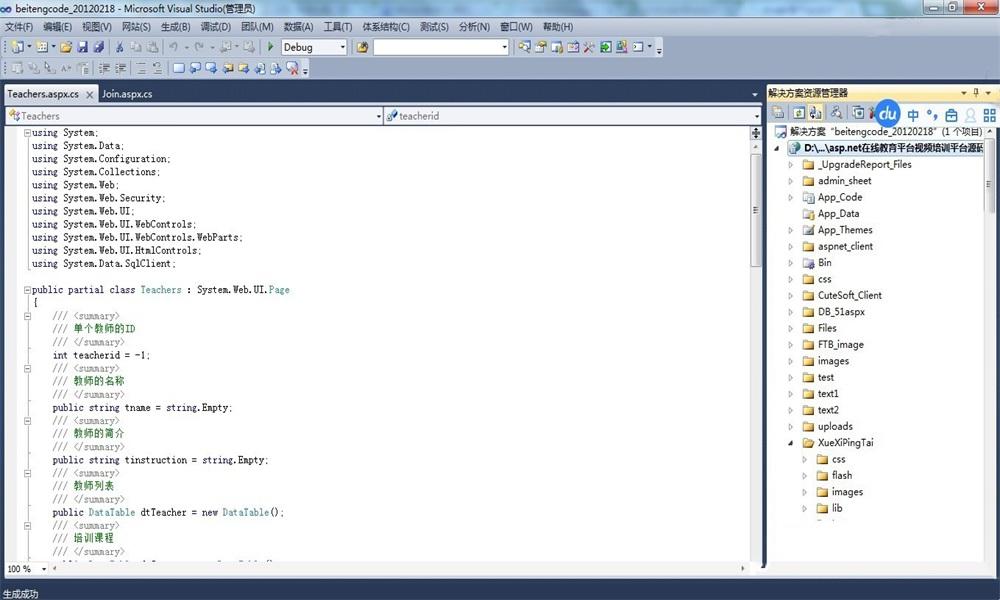Select the DB_51aspx folder
This screenshot has height=600, width=1000.
point(841,312)
